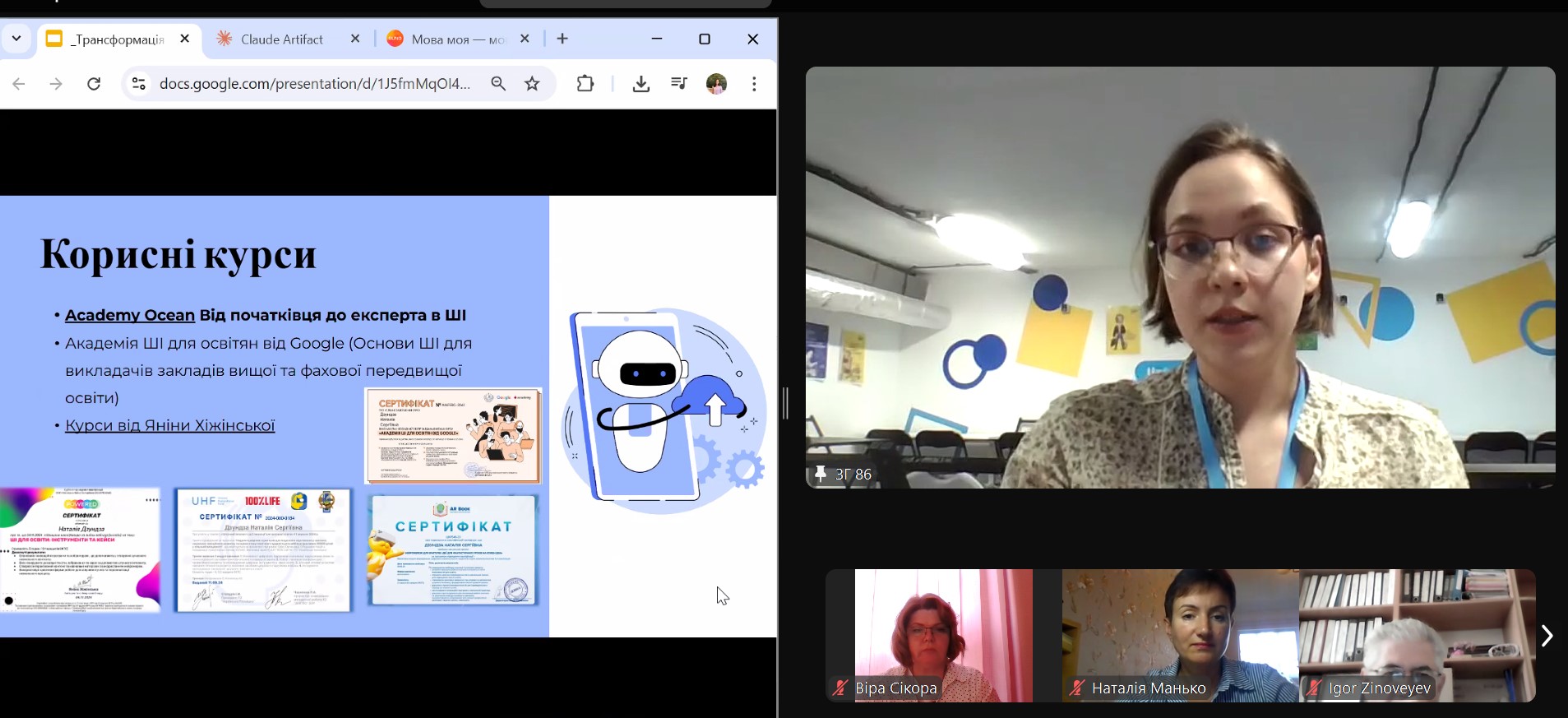Expand the tab search dropdown arrow

tap(16, 39)
